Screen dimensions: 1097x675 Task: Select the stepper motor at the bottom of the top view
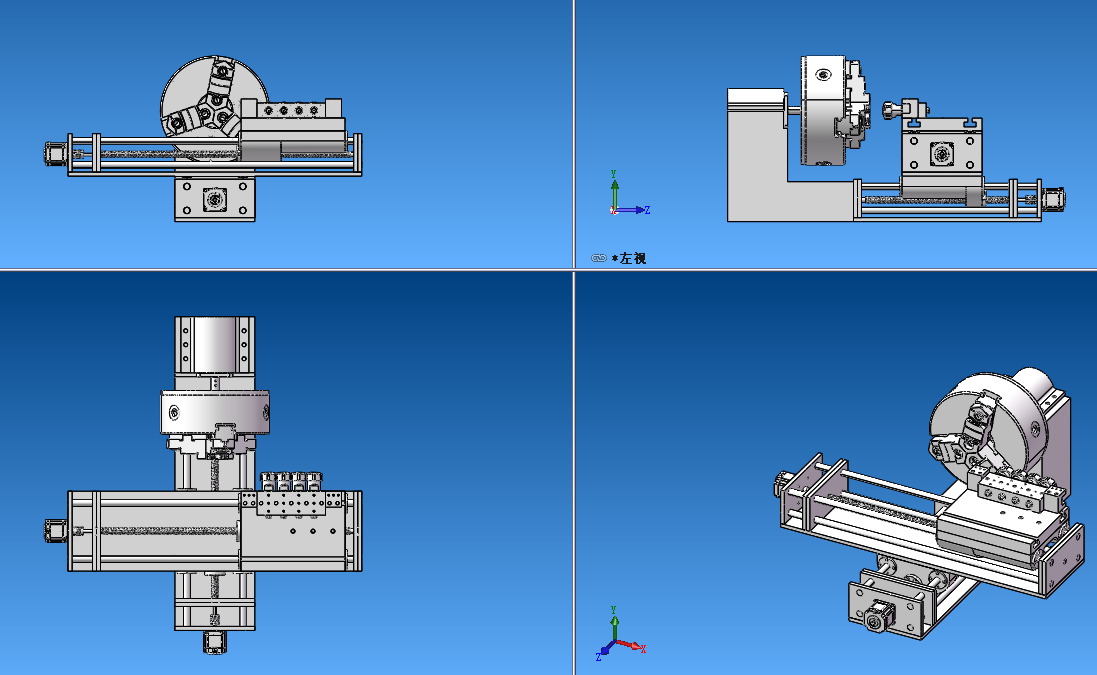[x=215, y=641]
